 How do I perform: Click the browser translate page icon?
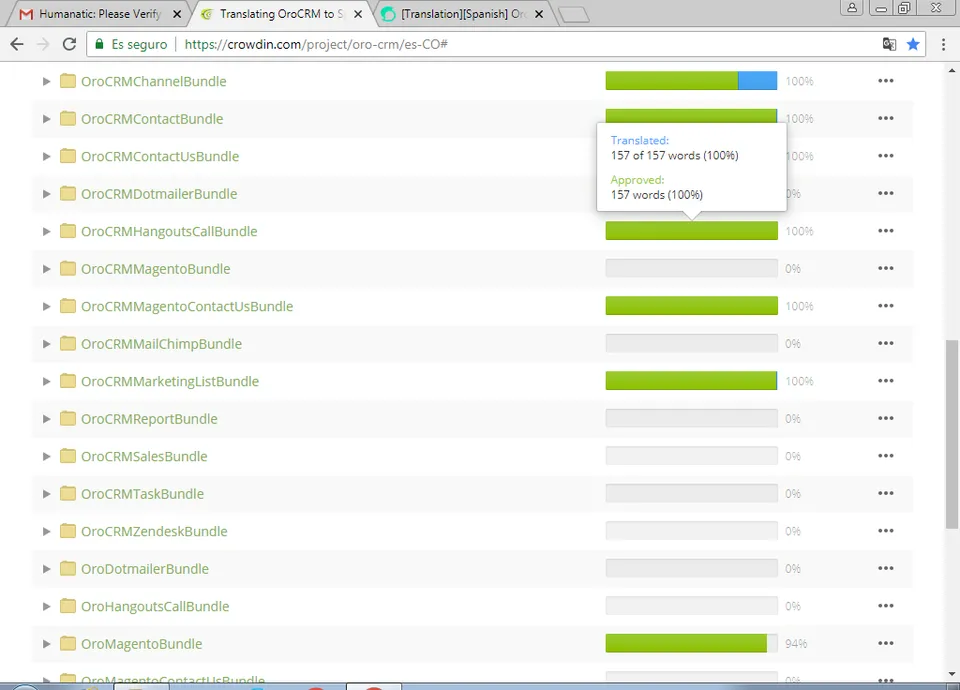[889, 44]
